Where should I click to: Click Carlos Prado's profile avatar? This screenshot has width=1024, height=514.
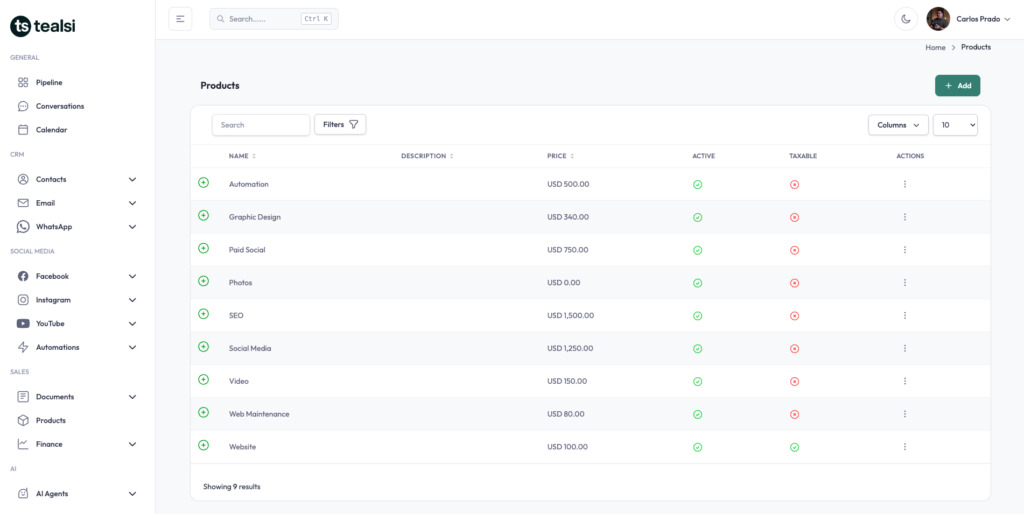[x=938, y=19]
